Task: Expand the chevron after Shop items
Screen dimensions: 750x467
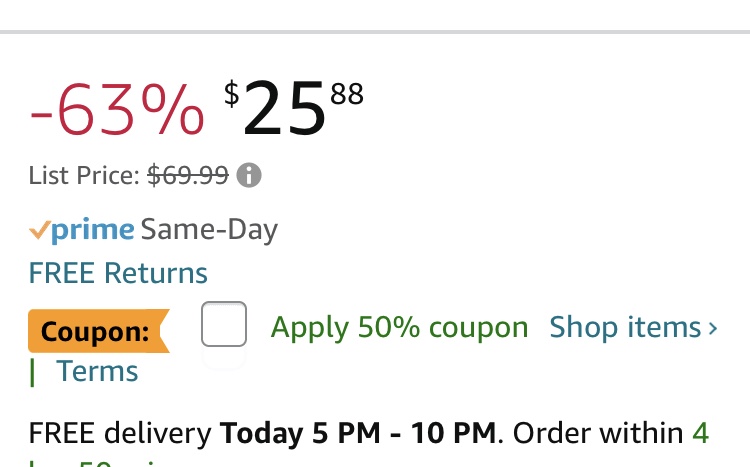Action: (x=713, y=328)
